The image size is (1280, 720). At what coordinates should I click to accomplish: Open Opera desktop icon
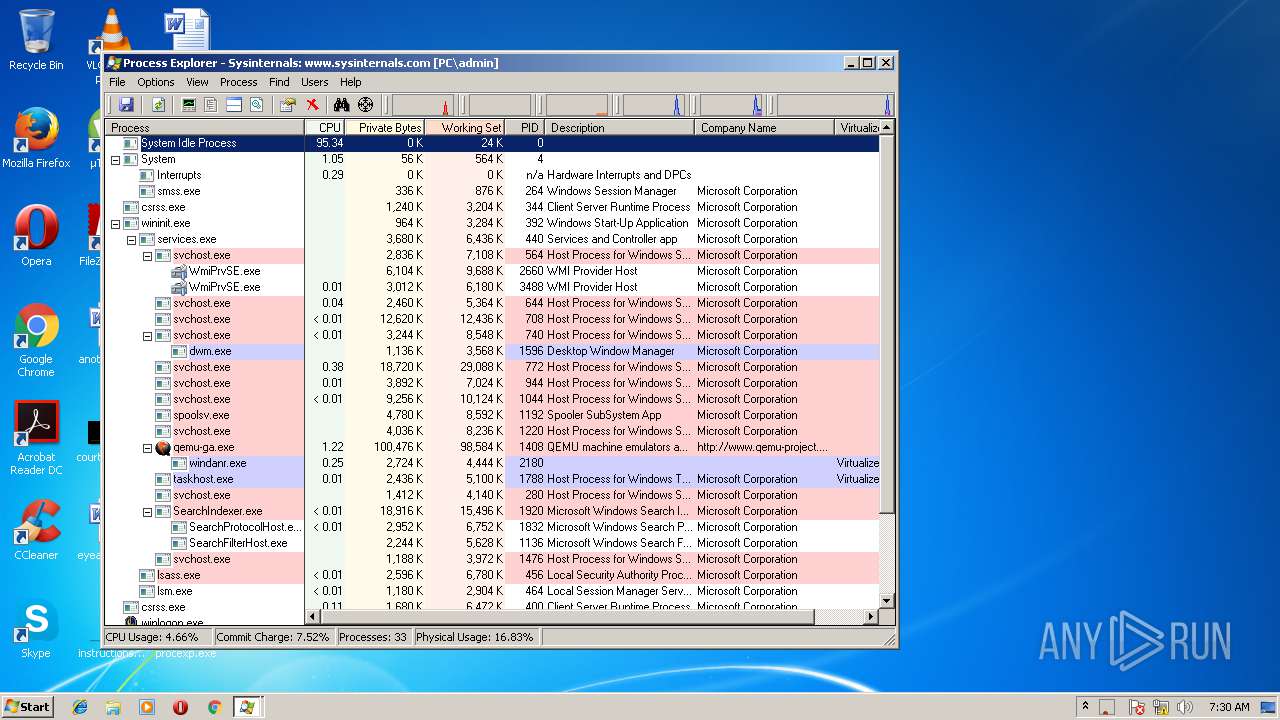(x=36, y=236)
